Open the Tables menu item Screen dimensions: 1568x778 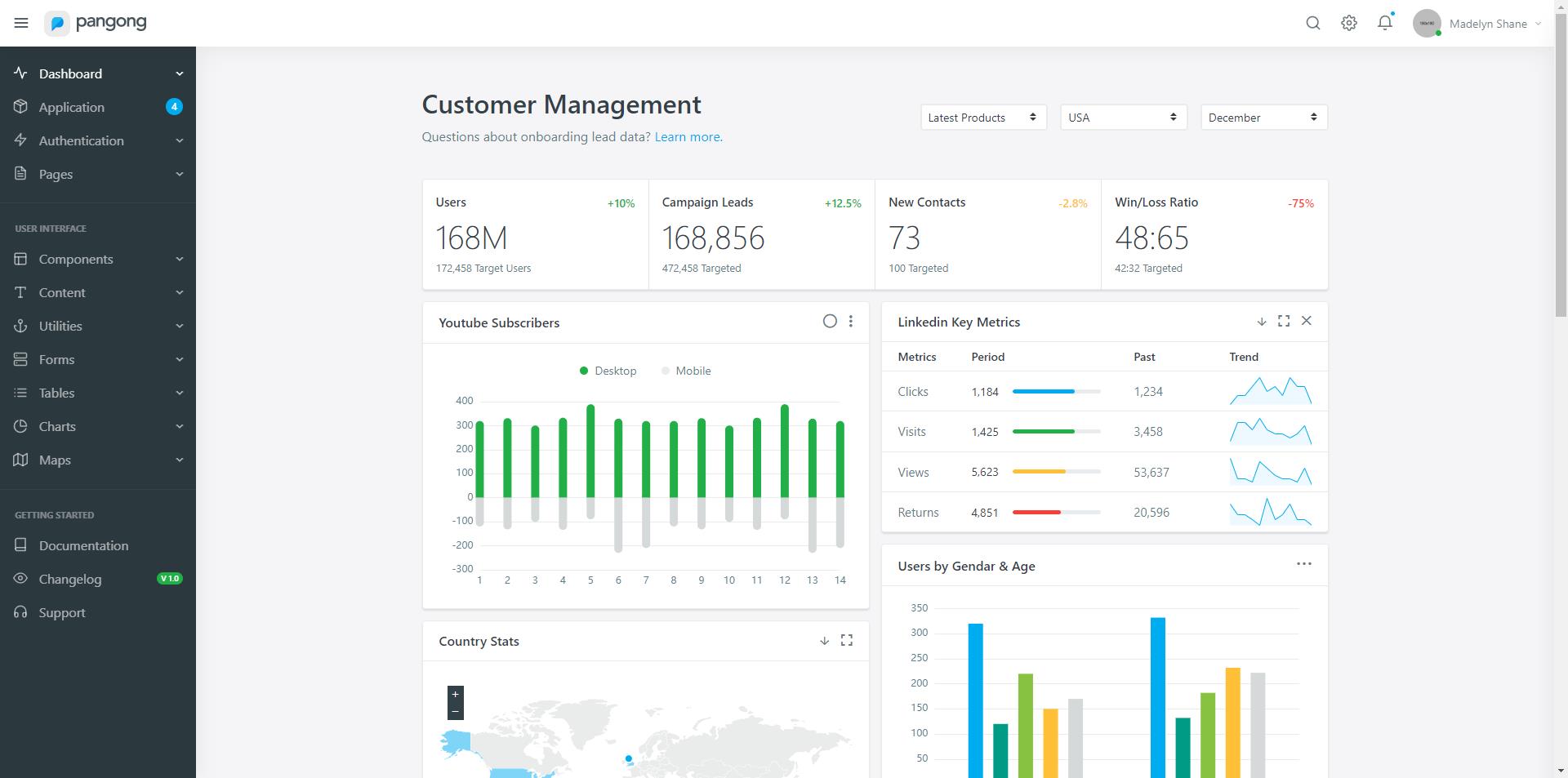point(98,393)
